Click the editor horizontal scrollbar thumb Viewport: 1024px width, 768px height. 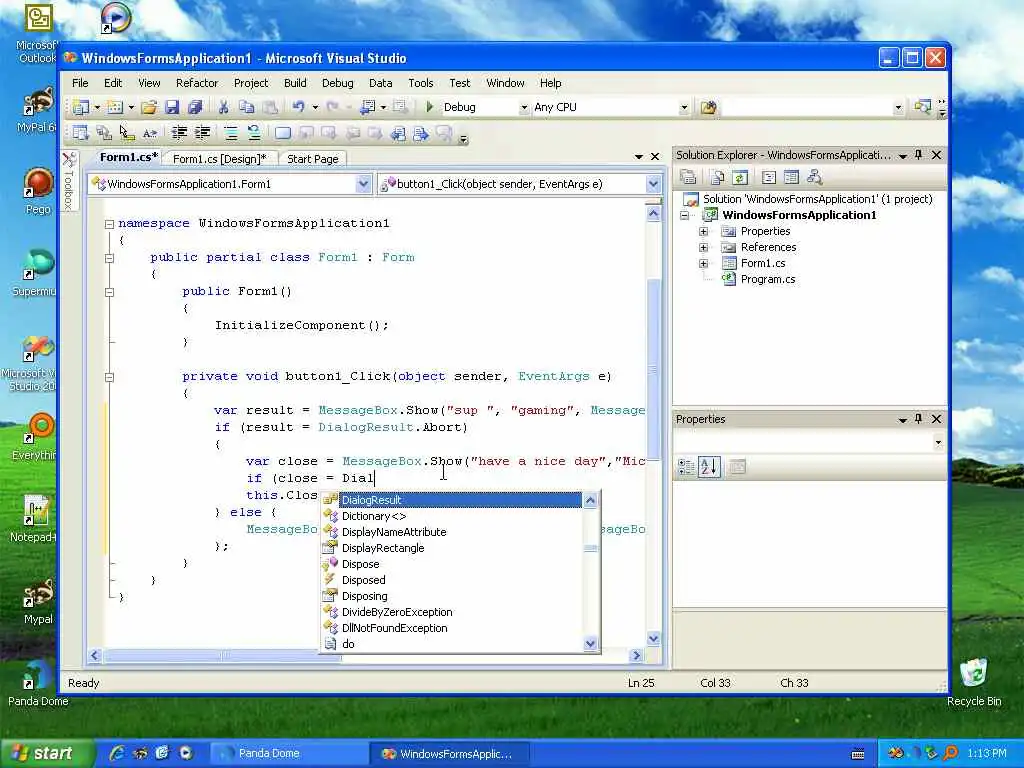coord(222,655)
